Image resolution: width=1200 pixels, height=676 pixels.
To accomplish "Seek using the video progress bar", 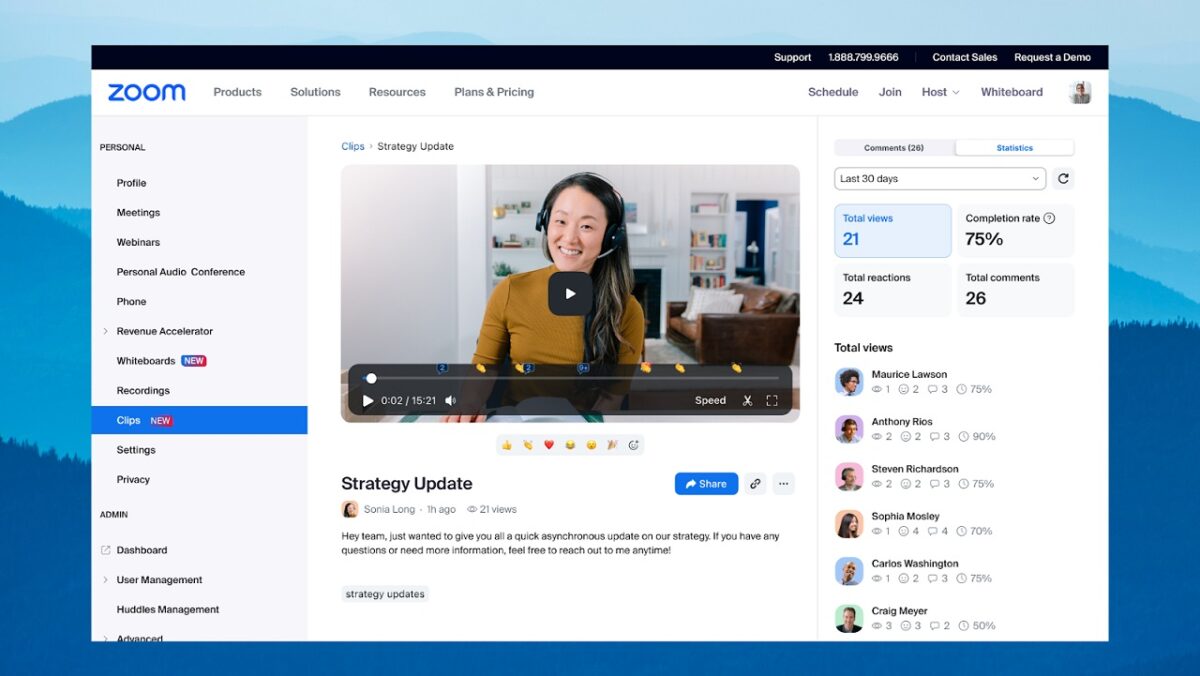I will click(570, 378).
